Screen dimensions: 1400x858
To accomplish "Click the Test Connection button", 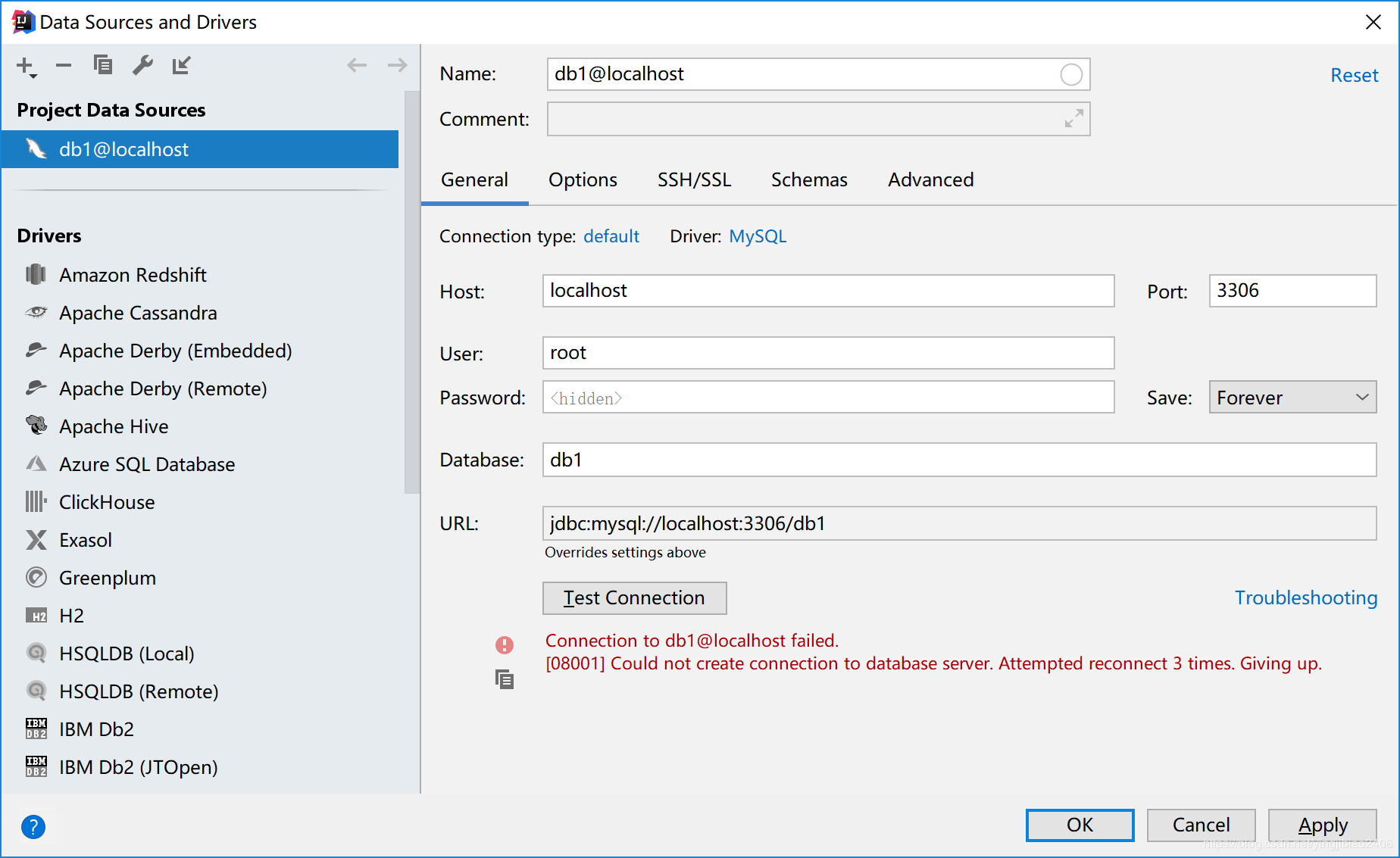I will point(634,598).
